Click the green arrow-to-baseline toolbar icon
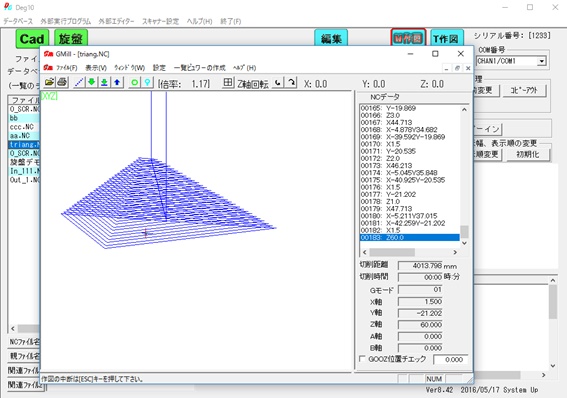Screen dimensions: 567x398 coord(104,82)
